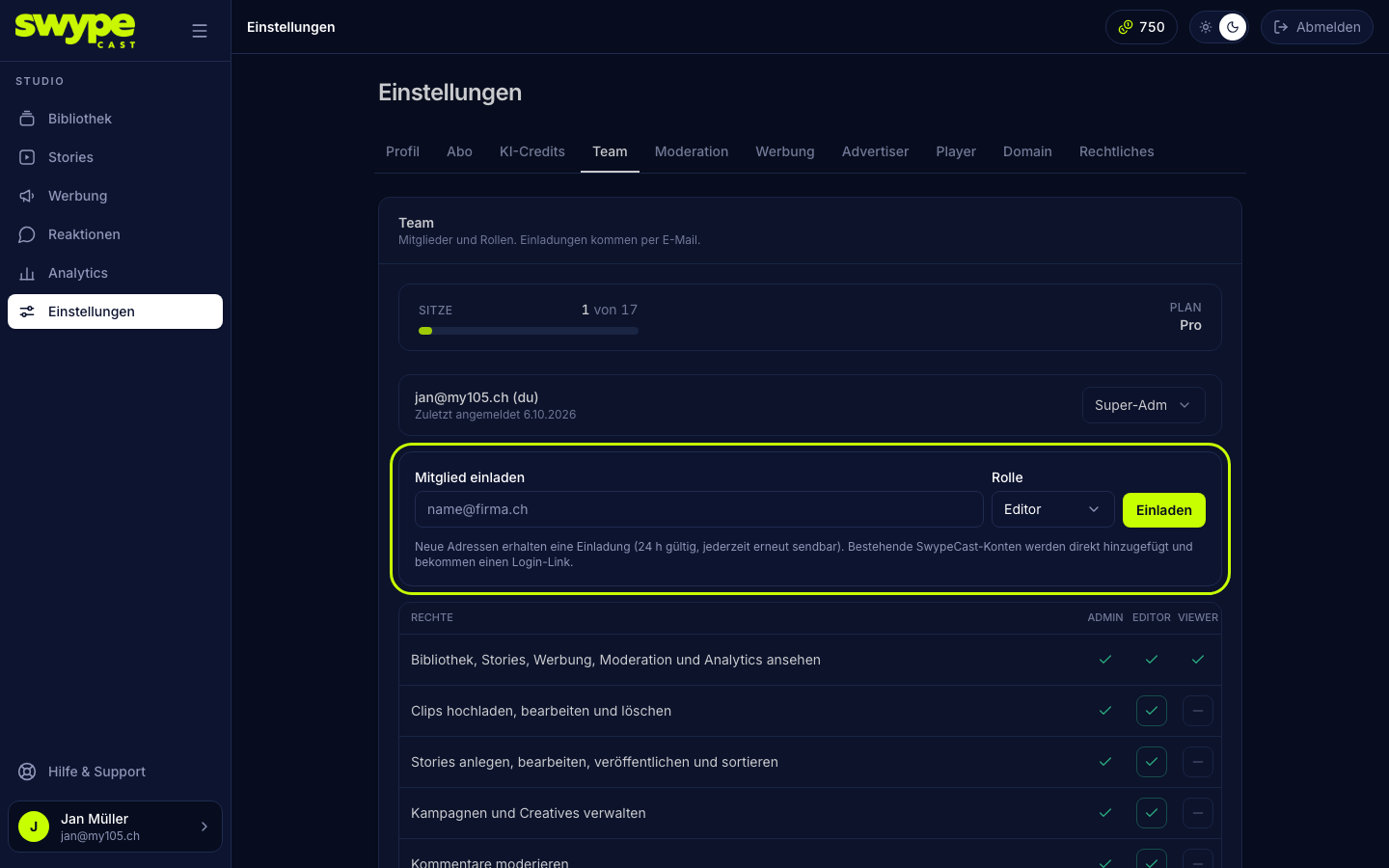Open Hilfe & Support lifebuoy icon
1389x868 pixels.
tap(27, 772)
